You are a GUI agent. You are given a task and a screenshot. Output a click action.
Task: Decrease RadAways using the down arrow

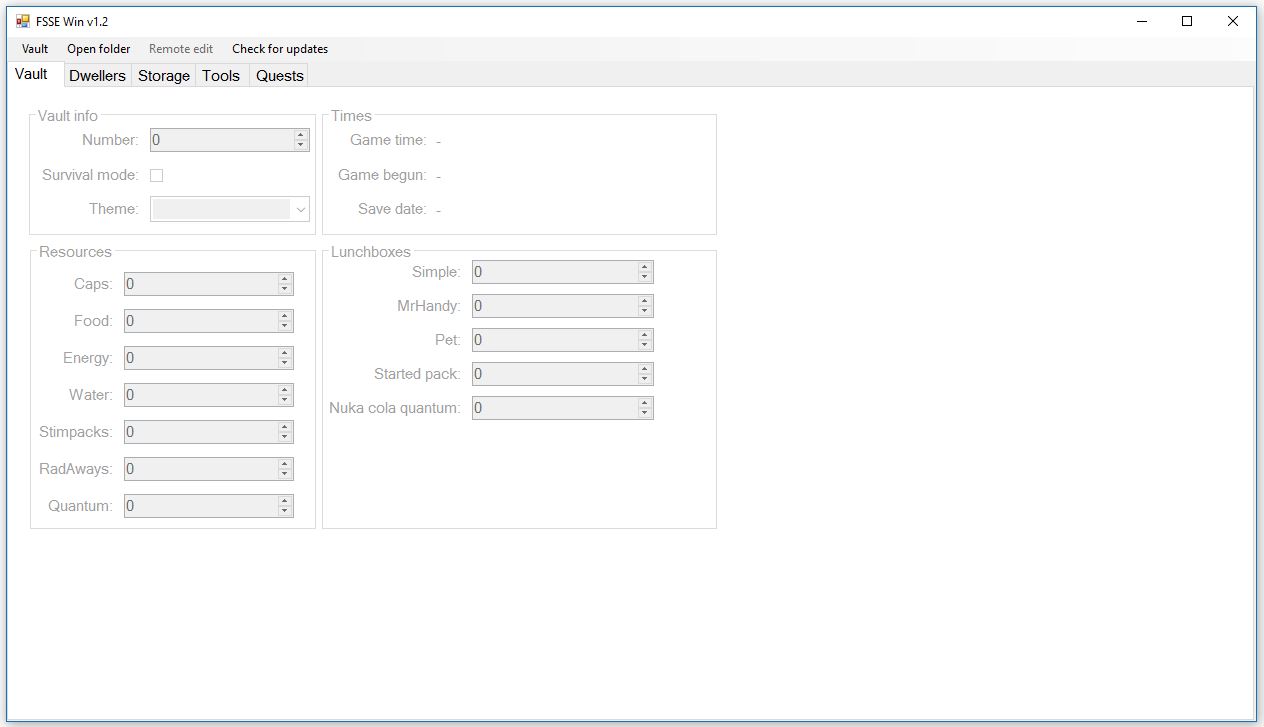(x=285, y=474)
